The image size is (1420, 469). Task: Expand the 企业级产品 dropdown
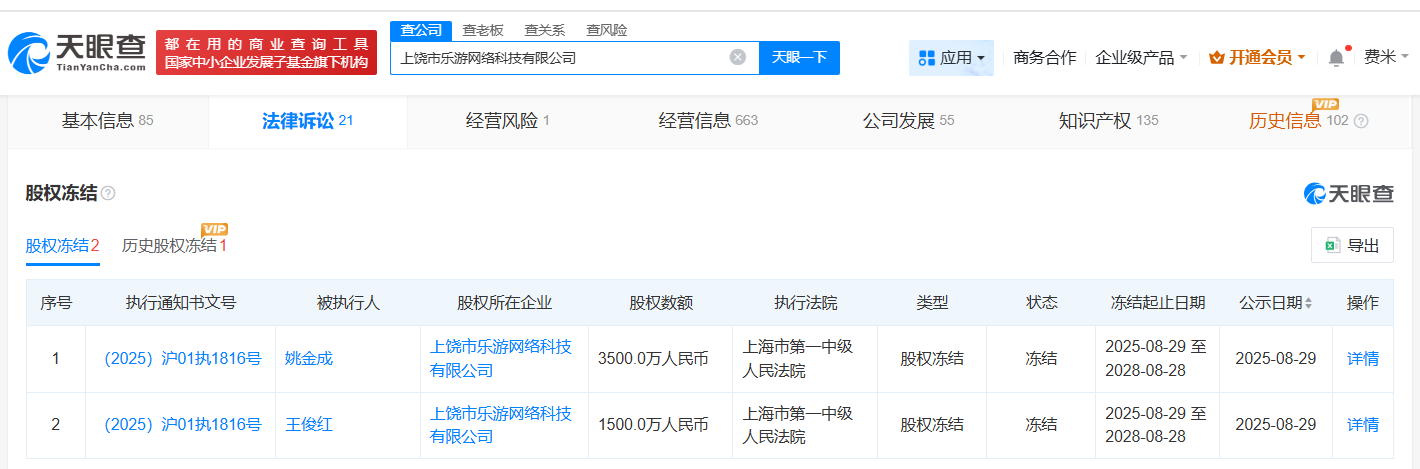point(1141,58)
